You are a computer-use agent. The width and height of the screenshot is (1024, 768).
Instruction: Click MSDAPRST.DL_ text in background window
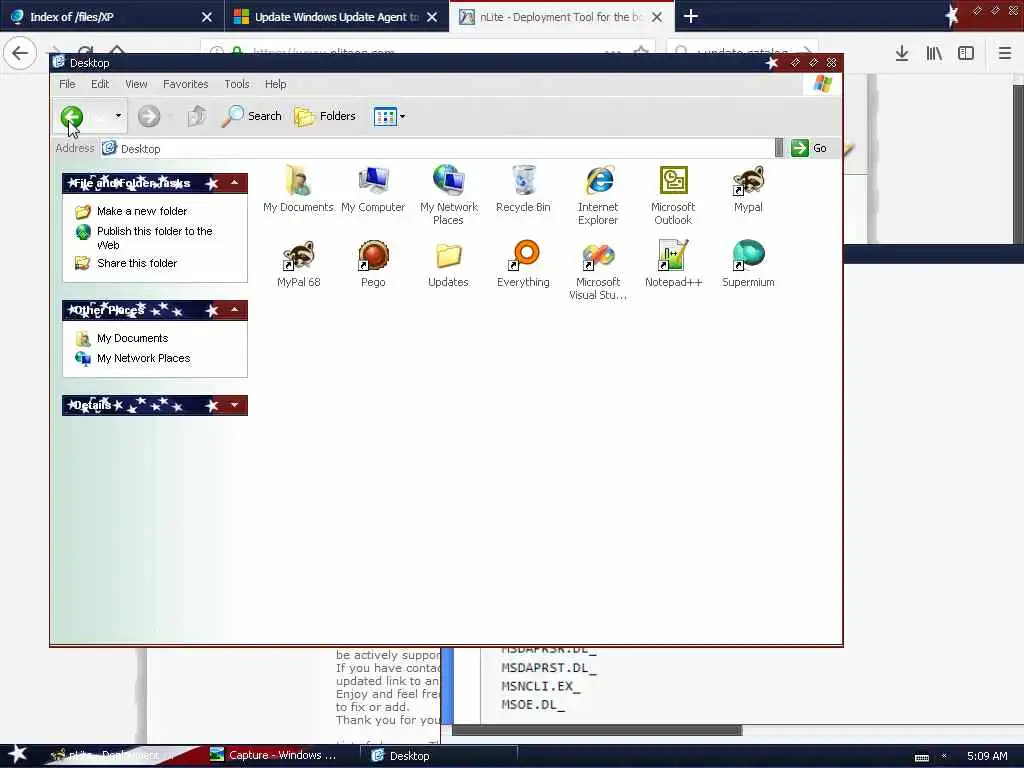click(x=549, y=668)
